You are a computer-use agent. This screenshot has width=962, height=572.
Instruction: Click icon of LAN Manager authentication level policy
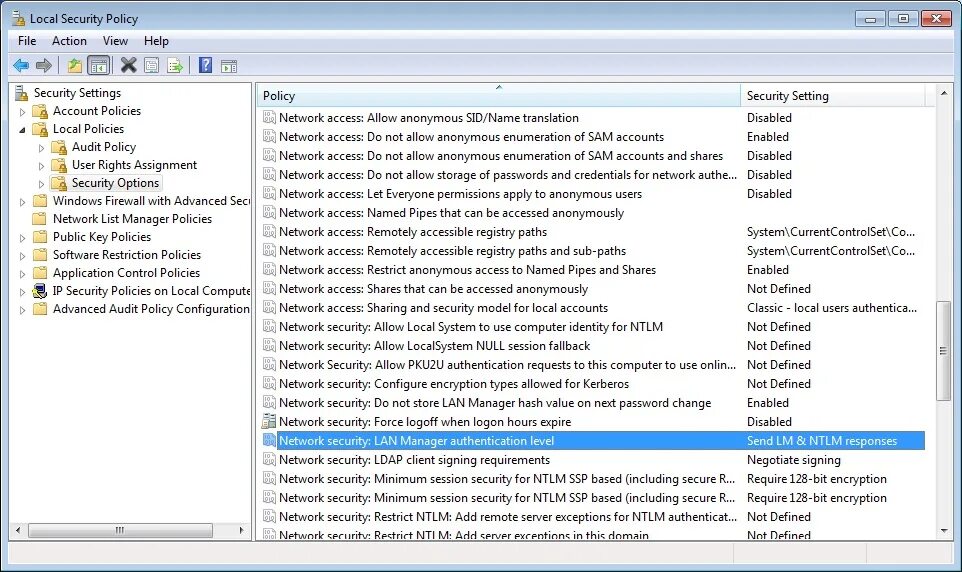[x=269, y=441]
